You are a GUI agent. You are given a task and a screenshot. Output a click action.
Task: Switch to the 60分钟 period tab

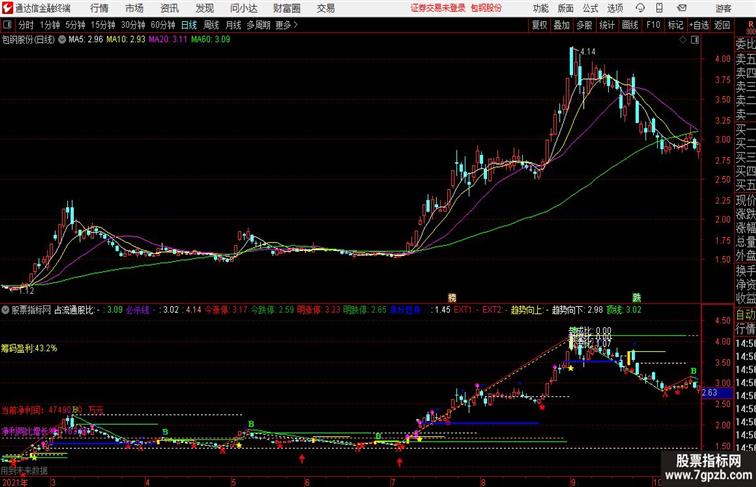tap(163, 25)
